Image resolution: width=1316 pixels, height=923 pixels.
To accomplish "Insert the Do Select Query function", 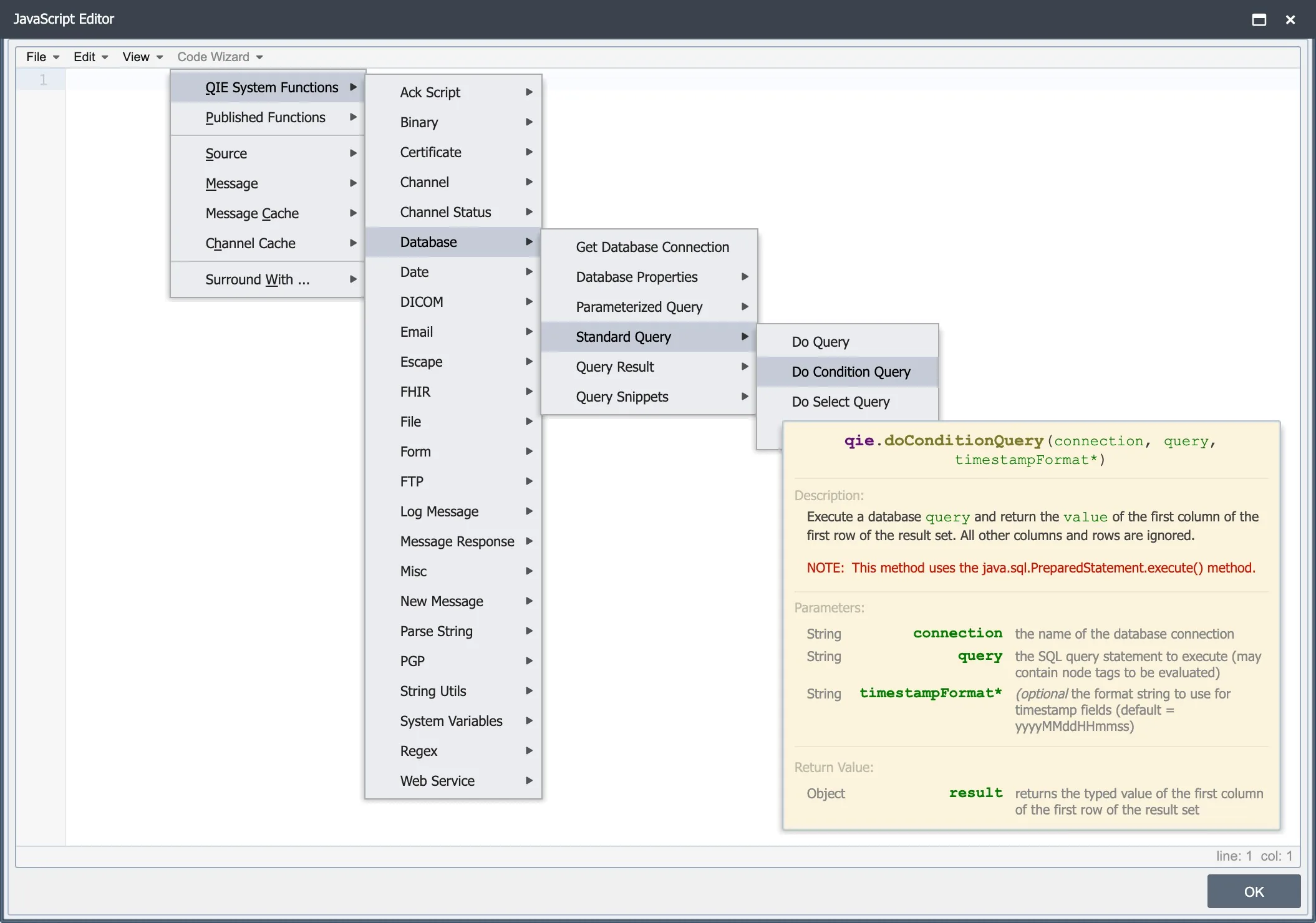I will point(848,402).
